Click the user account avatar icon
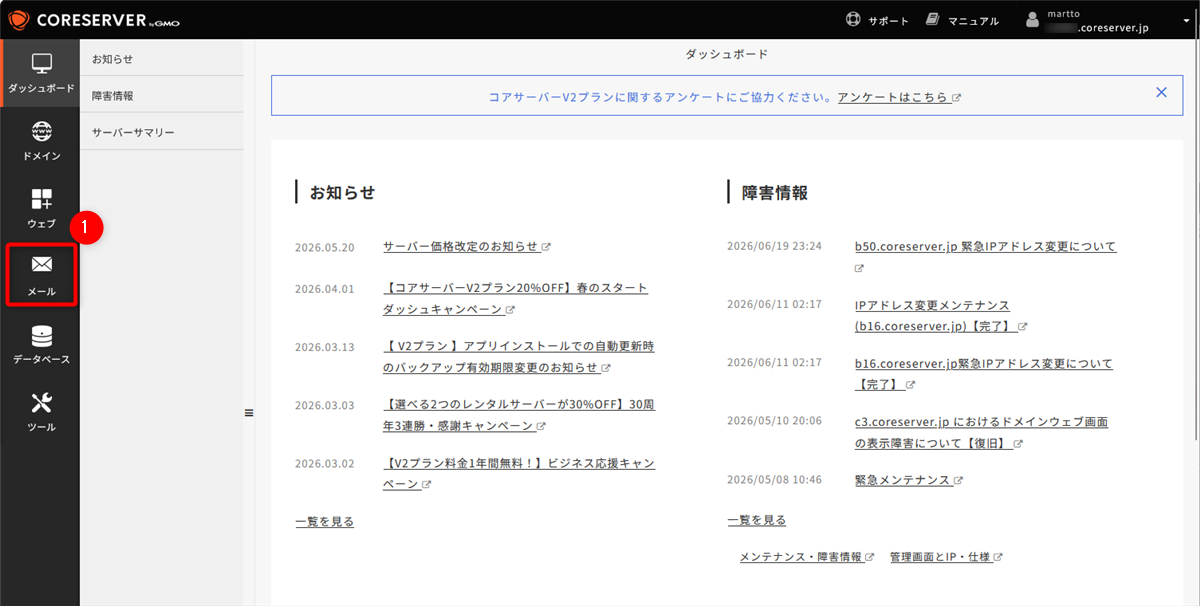This screenshot has height=606, width=1200. pos(1034,20)
